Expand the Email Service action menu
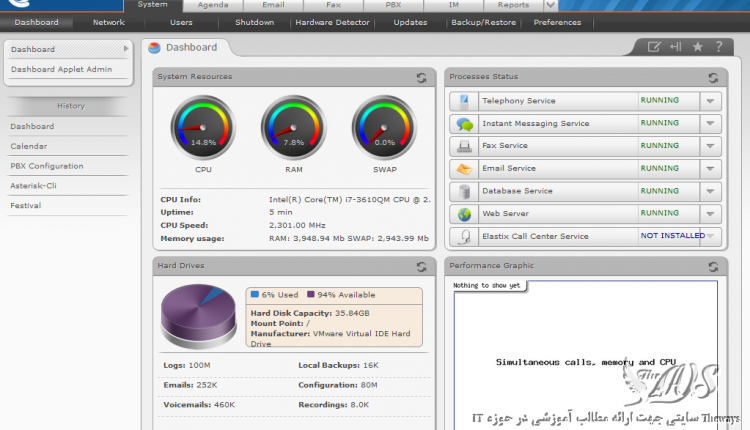 click(x=710, y=169)
